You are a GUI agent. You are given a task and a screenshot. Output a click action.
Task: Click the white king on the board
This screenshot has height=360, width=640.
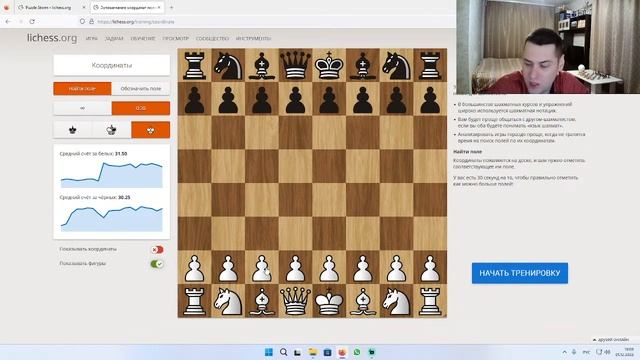click(329, 301)
